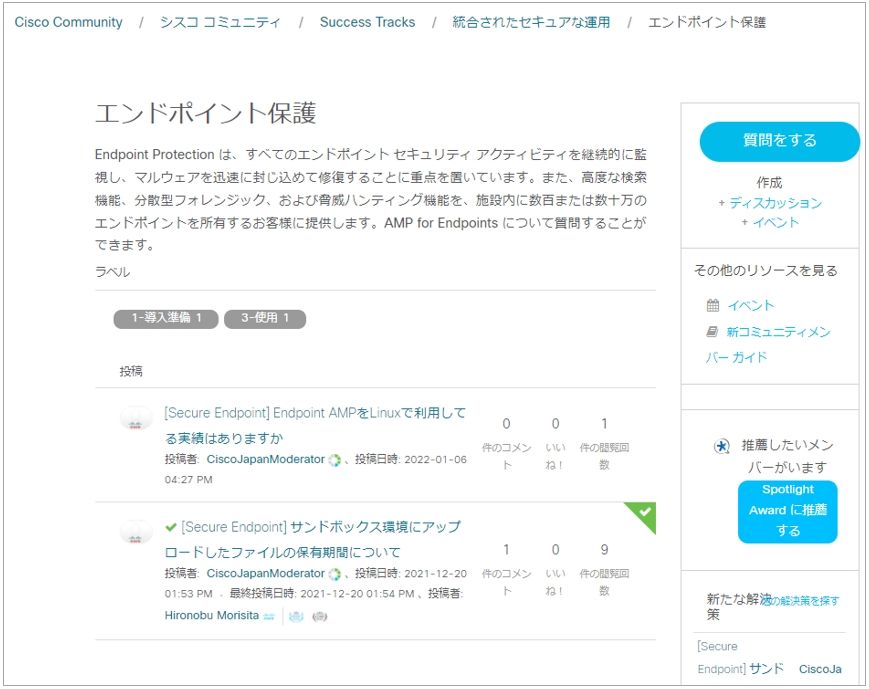This screenshot has width=869, height=689.
Task: Click Cisco logo icon next to Hironobu Morisita
Action: pyautogui.click(x=269, y=617)
